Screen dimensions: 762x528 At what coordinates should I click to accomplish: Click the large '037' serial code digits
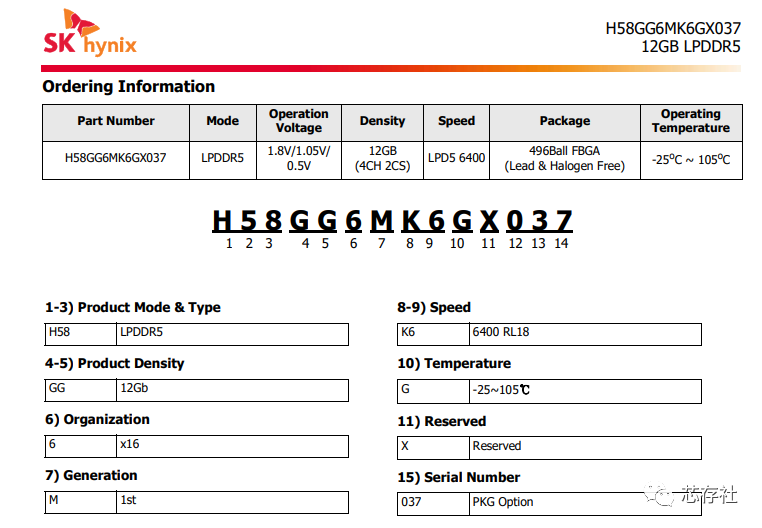pos(539,221)
